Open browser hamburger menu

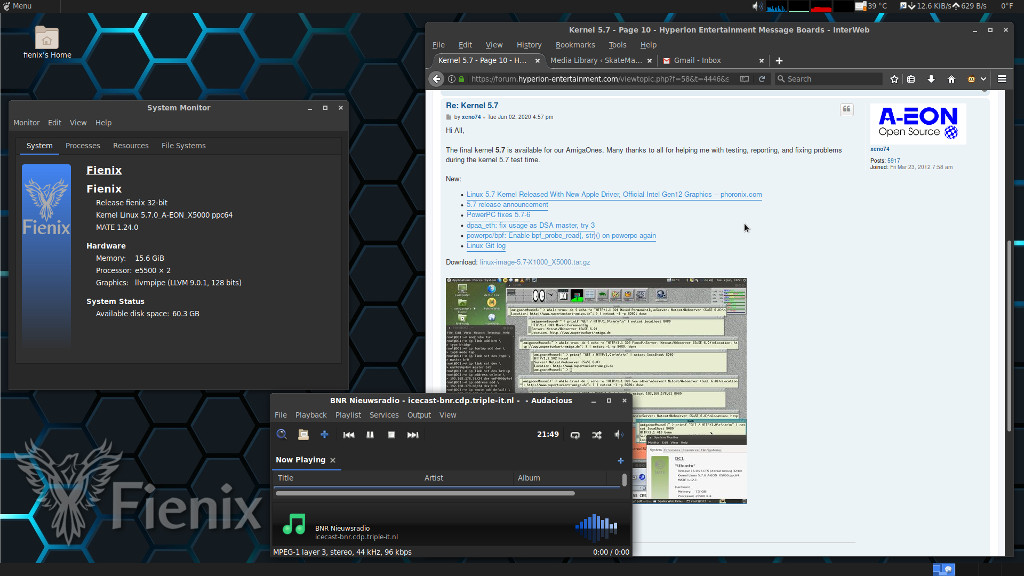[1002, 79]
